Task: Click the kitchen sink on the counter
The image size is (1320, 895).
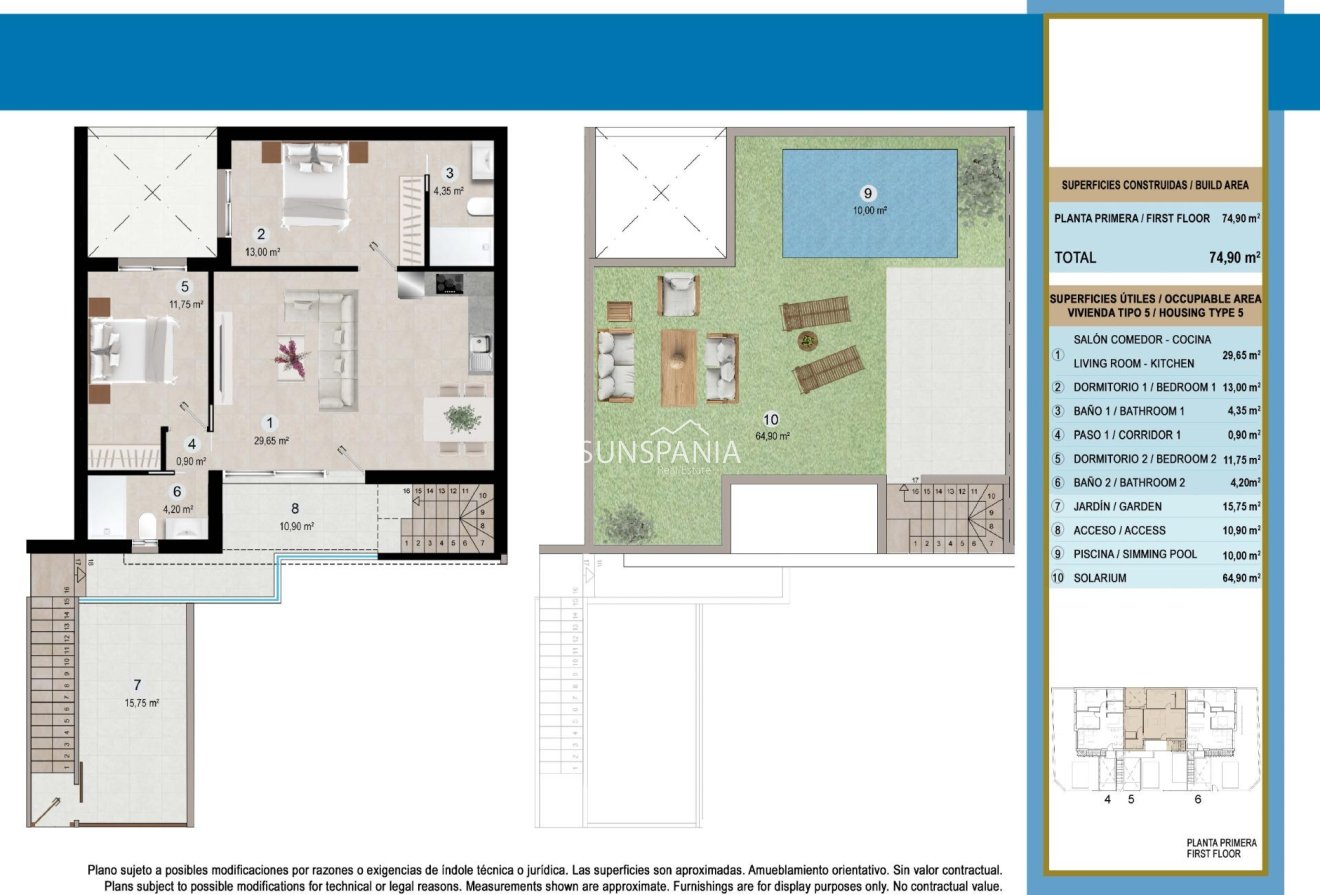Action: pos(481,353)
